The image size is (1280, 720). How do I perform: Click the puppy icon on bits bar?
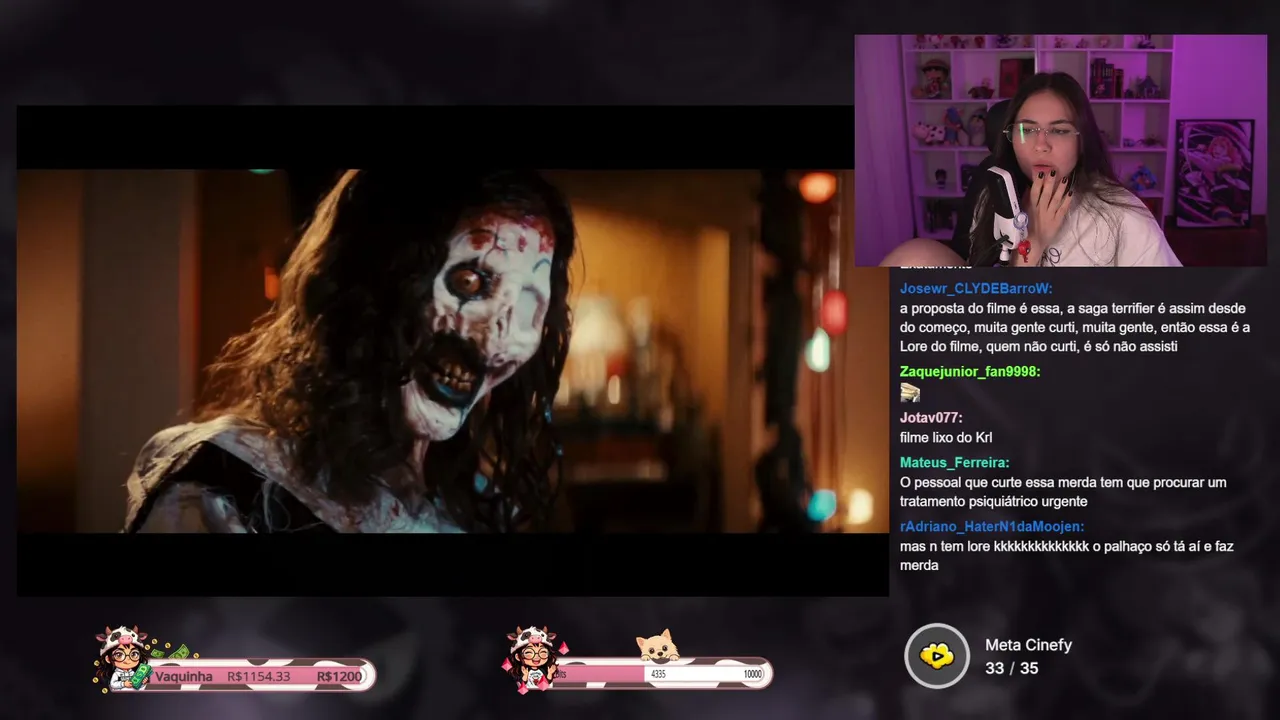658,646
